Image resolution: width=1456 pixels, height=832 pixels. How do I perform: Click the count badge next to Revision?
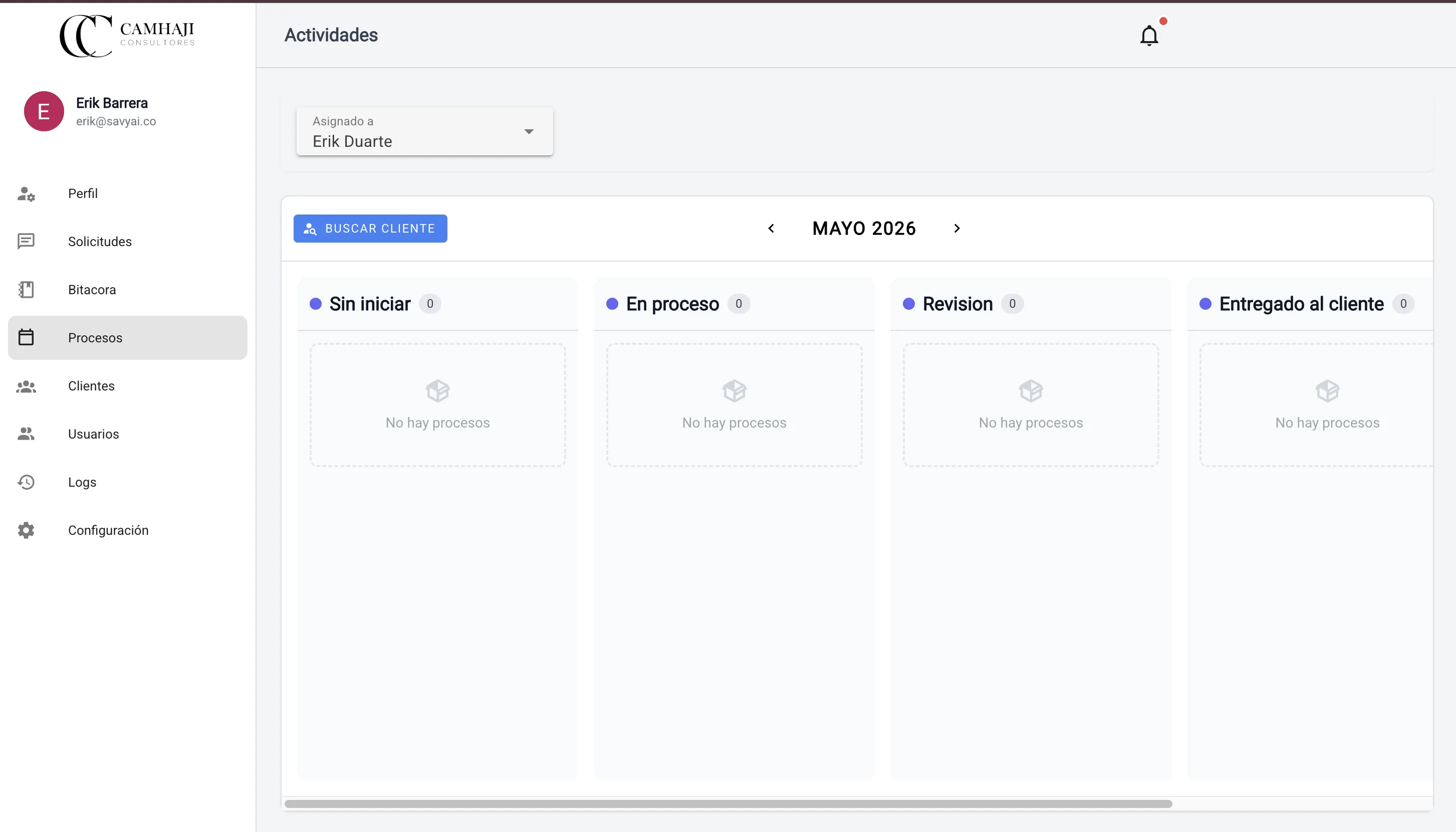pos(1012,304)
